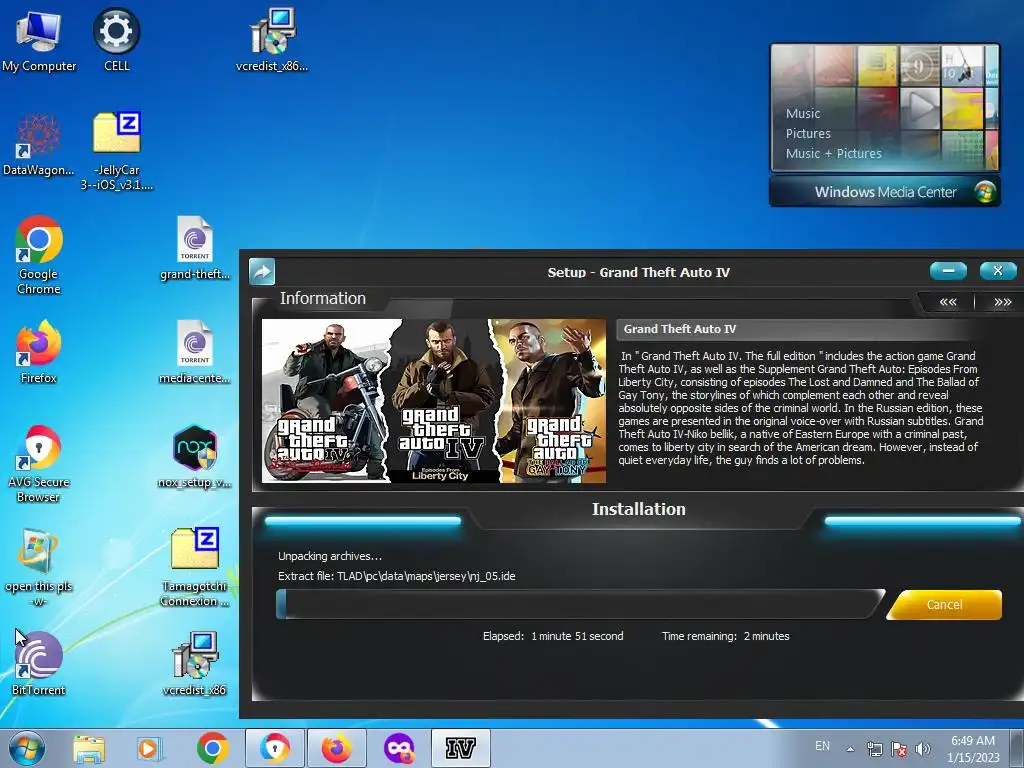Select Pictures in Windows Media Center gadget

[808, 133]
